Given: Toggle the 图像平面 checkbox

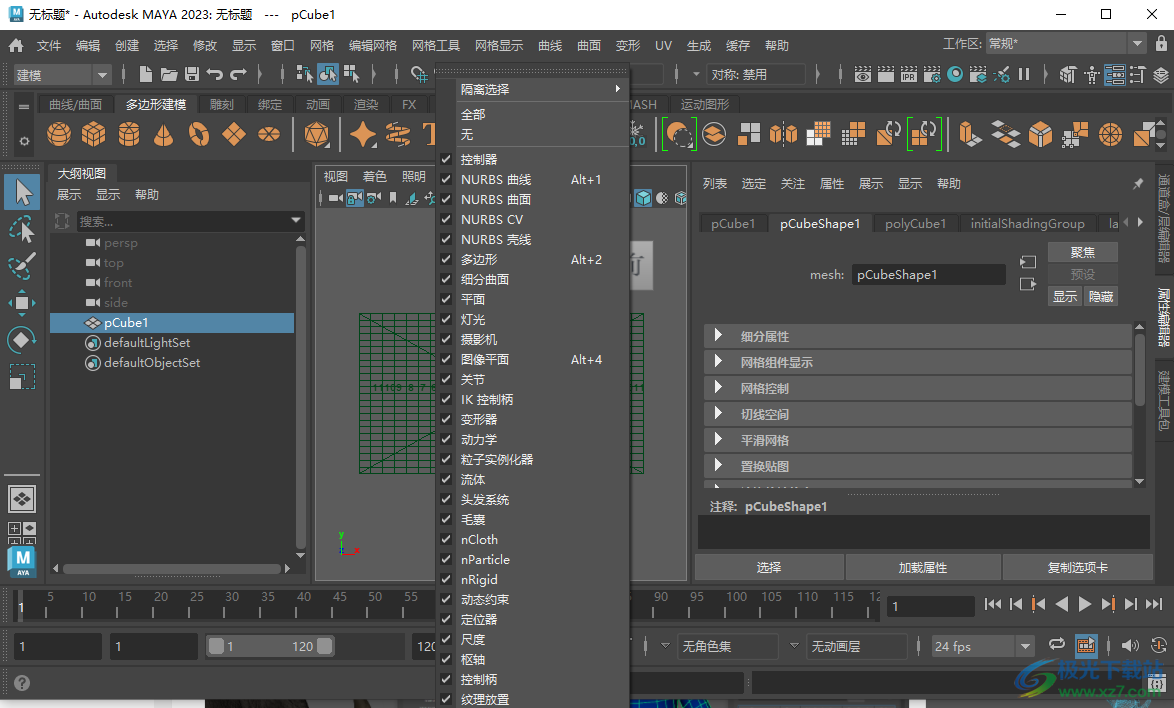Looking at the screenshot, I should coord(446,359).
